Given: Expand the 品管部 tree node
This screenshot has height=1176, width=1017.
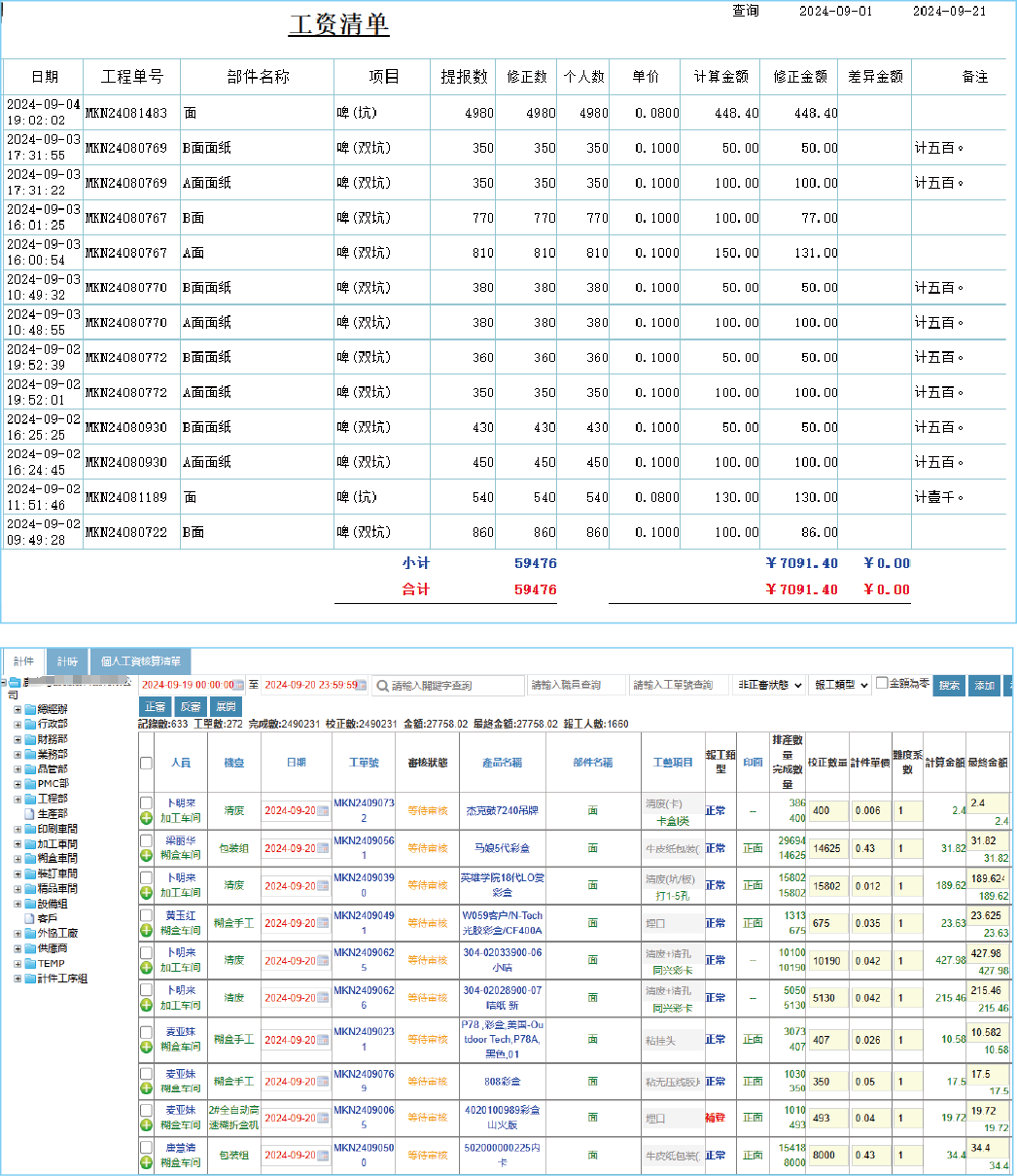Looking at the screenshot, I should pos(18,769).
